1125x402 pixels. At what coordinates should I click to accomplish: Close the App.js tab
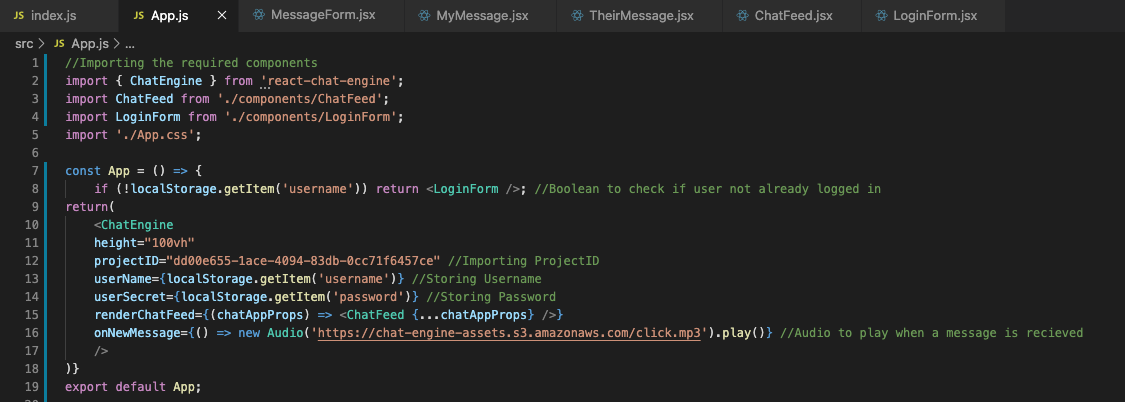pyautogui.click(x=222, y=15)
